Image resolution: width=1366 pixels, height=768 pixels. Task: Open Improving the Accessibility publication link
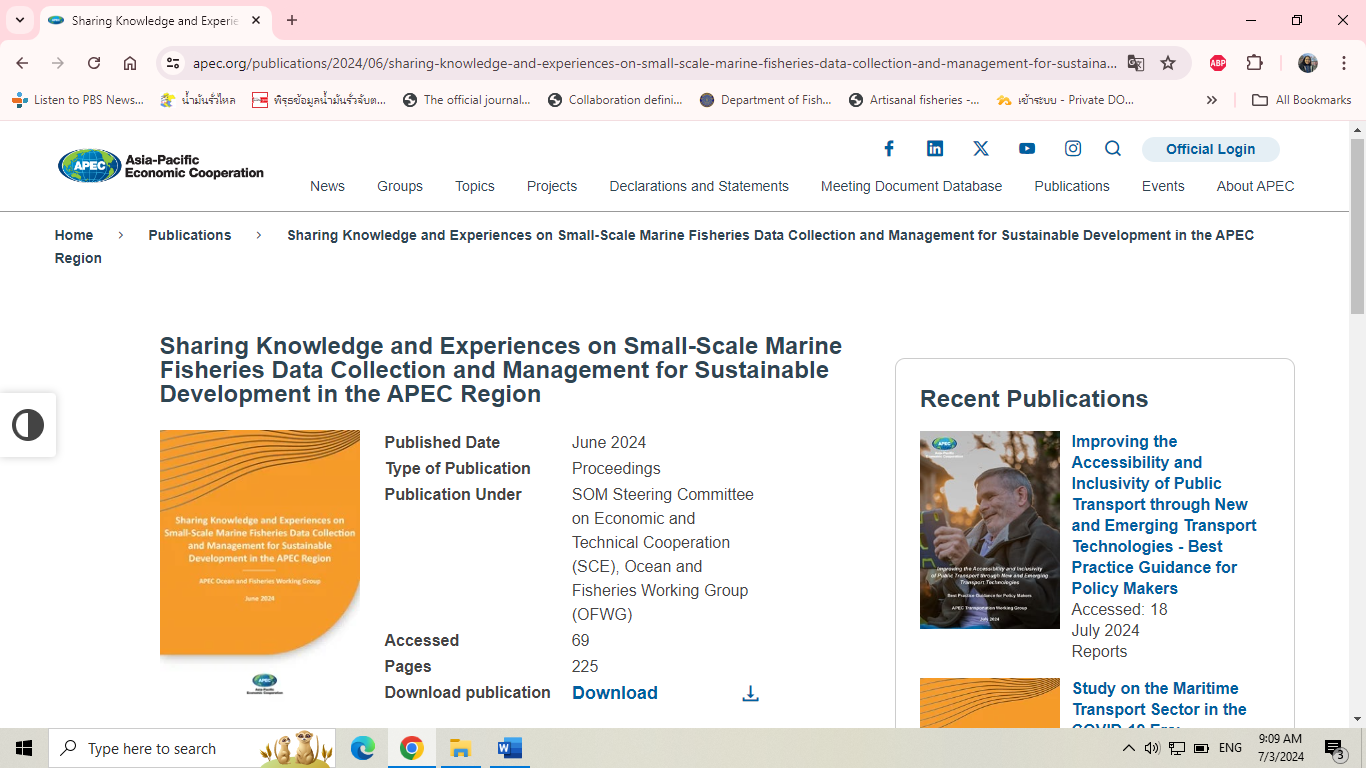pyautogui.click(x=1164, y=515)
